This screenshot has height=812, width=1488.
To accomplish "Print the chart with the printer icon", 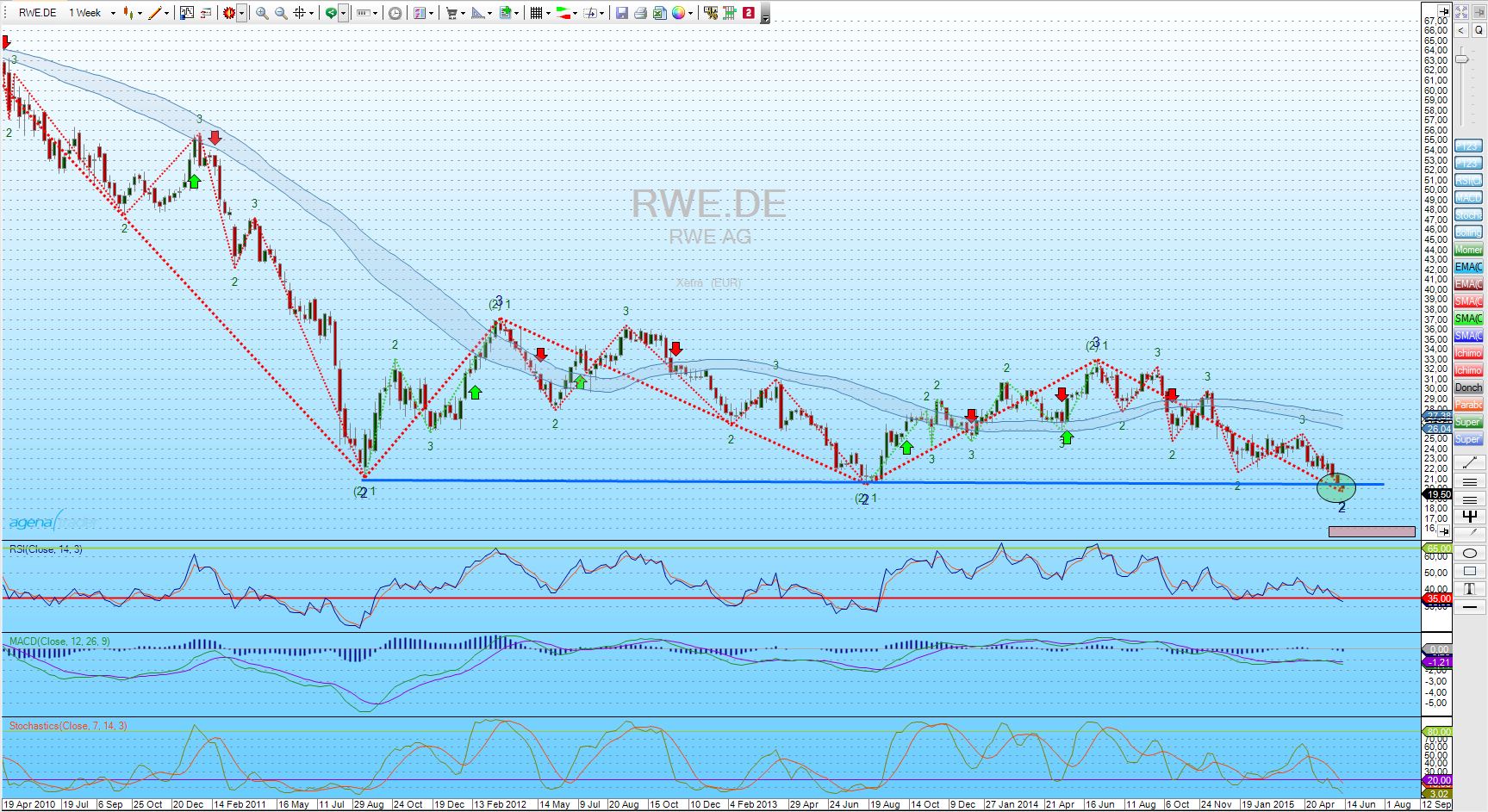I will 640,13.
